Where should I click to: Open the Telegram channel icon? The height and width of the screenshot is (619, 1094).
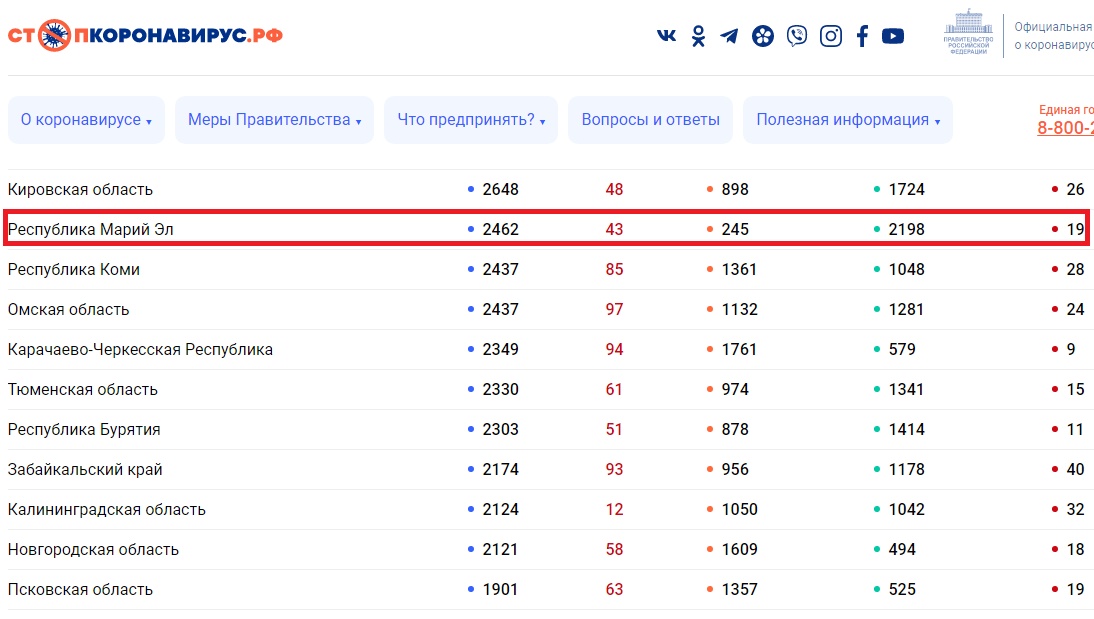(730, 36)
